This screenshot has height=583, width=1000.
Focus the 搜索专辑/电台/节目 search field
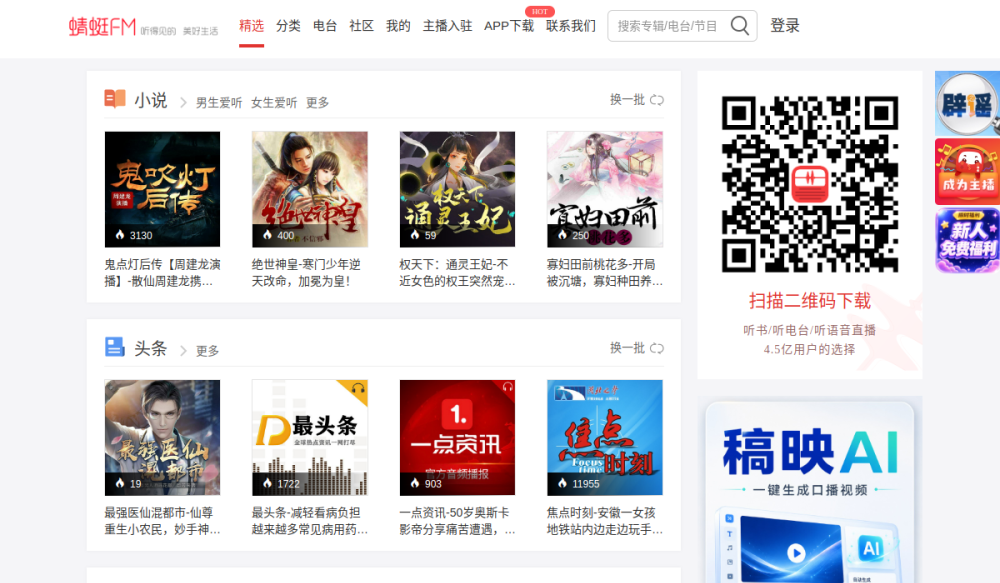[667, 26]
